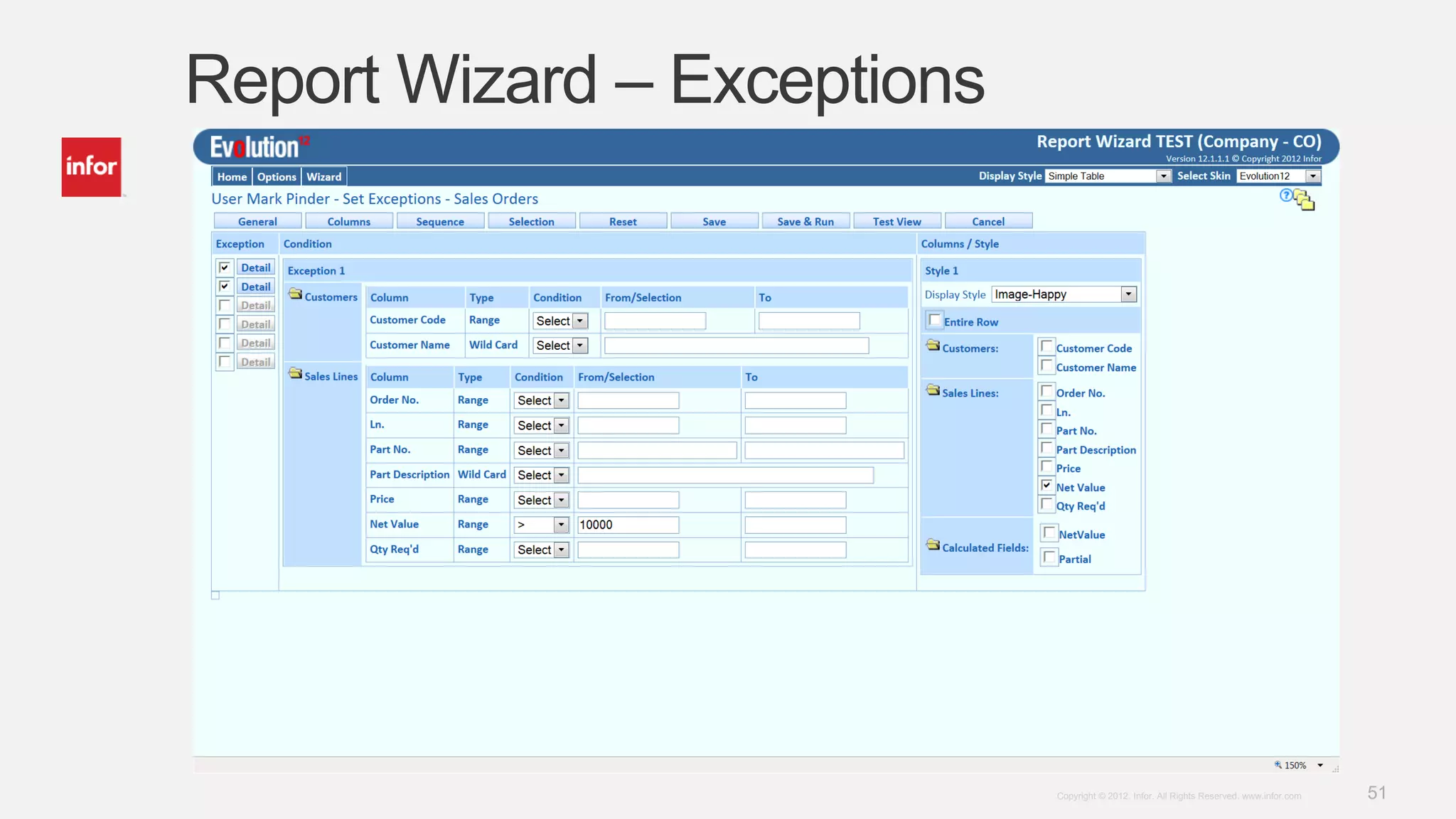Open the Order No. condition dropdown
Image resolution: width=1456 pixels, height=819 pixels.
tap(542, 401)
